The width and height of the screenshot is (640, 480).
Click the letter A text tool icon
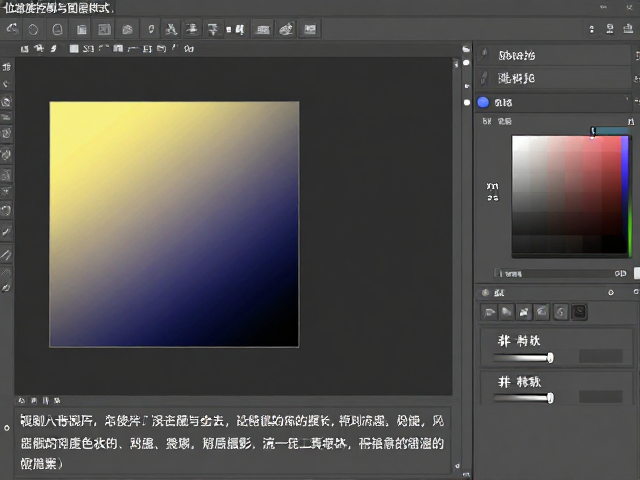(171, 29)
